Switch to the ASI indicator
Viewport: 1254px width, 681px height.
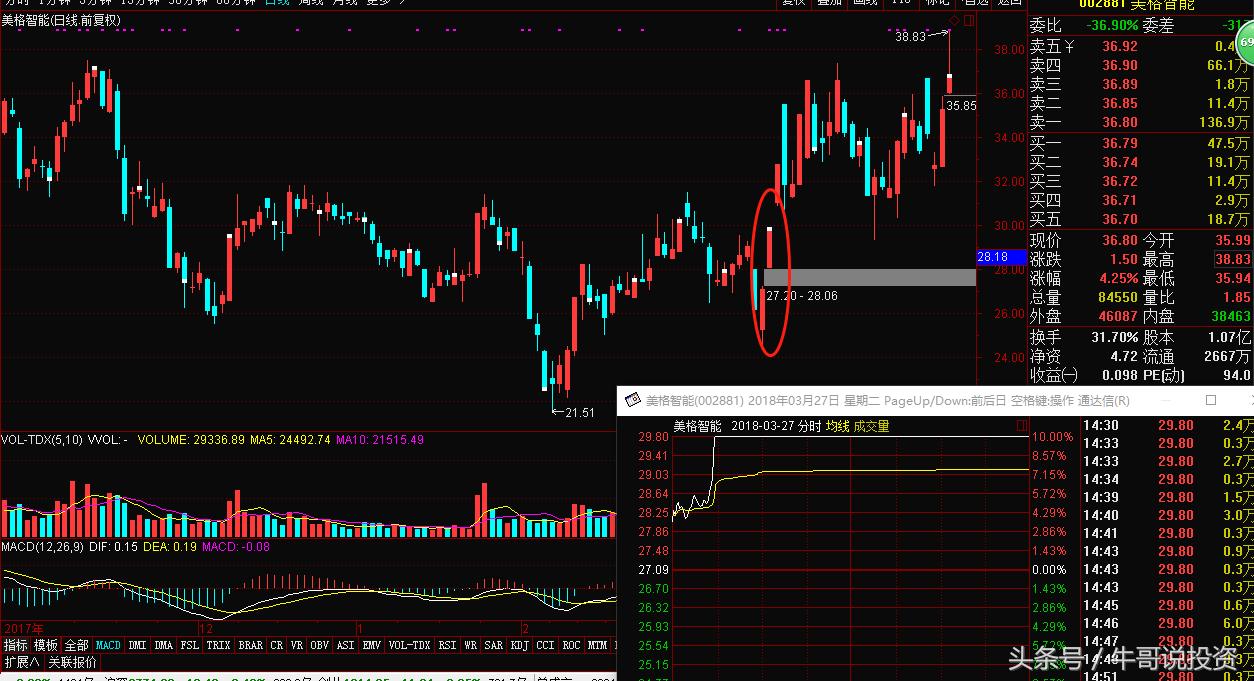(346, 645)
